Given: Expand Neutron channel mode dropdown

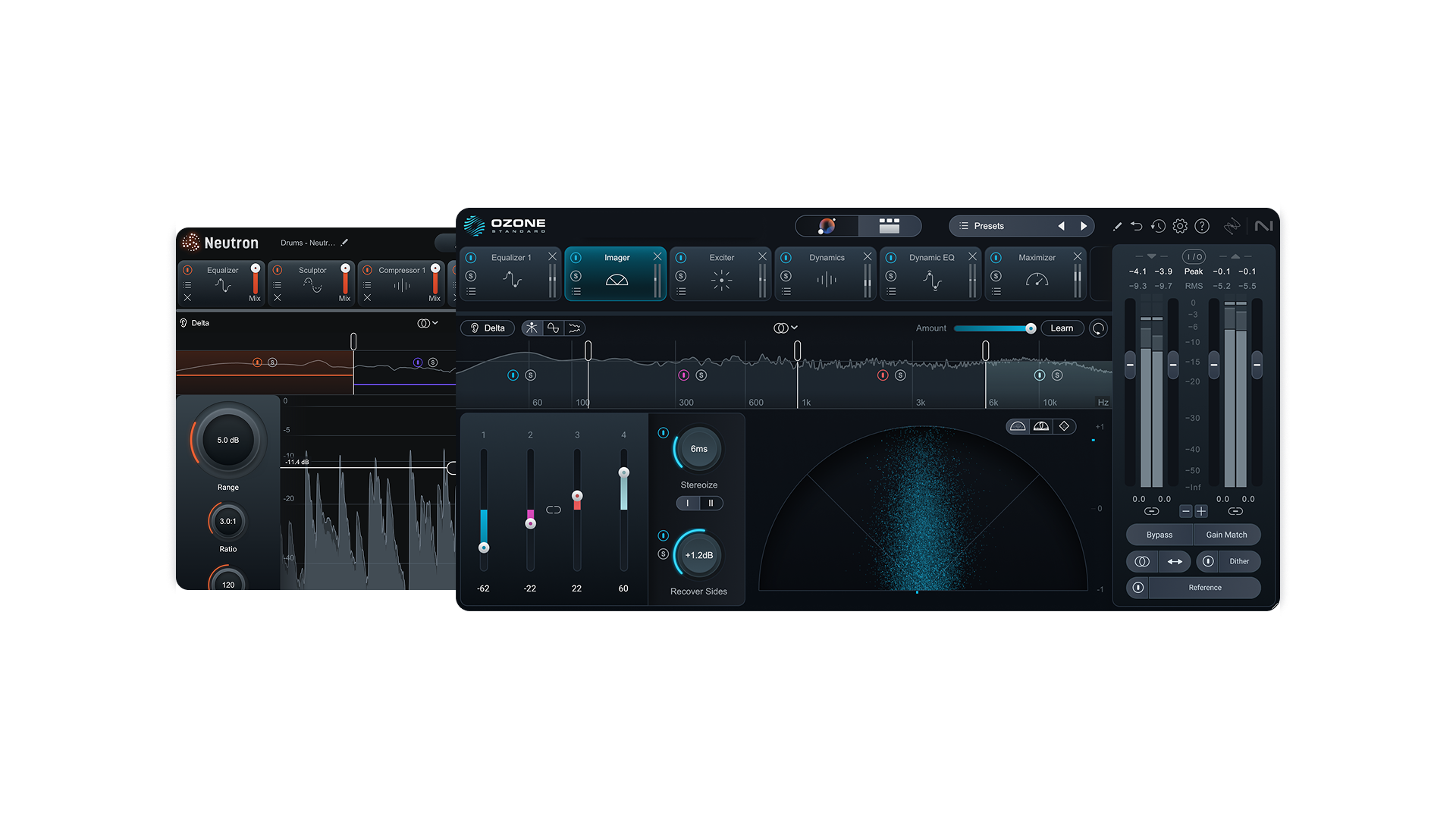Looking at the screenshot, I should (428, 323).
